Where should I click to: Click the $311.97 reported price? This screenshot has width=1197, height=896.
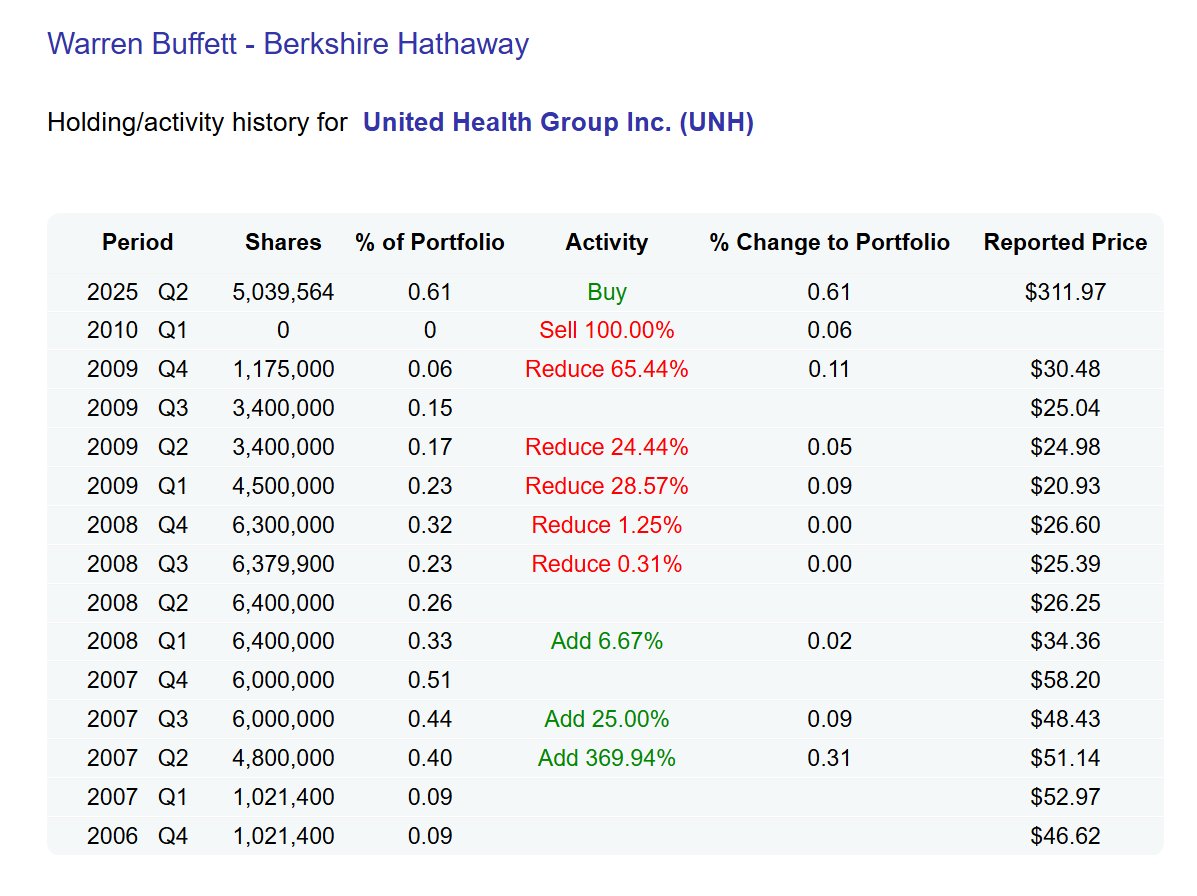[x=1065, y=292]
